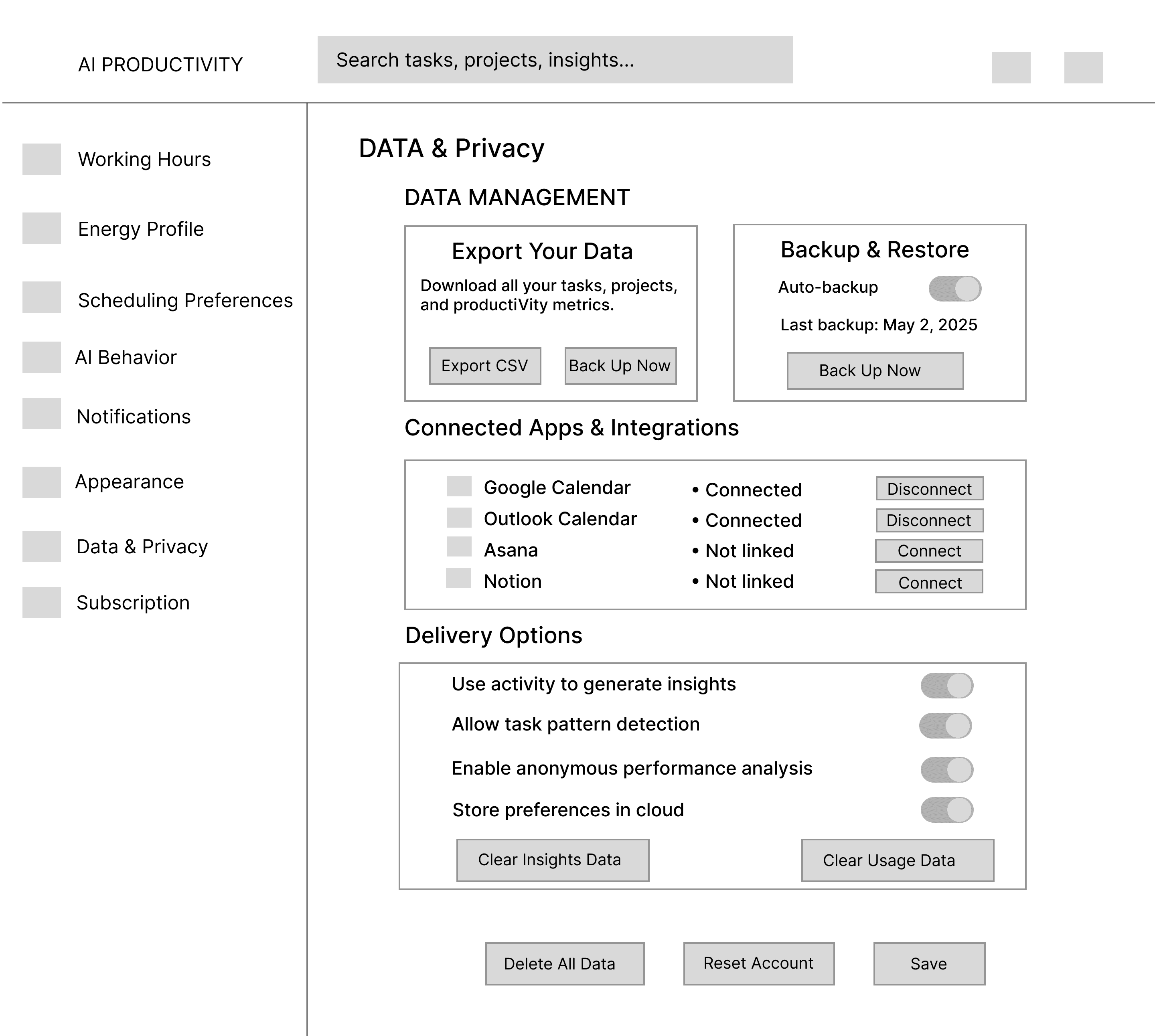The height and width of the screenshot is (1036, 1155).
Task: Click the icon beside Working Hours
Action: point(42,159)
